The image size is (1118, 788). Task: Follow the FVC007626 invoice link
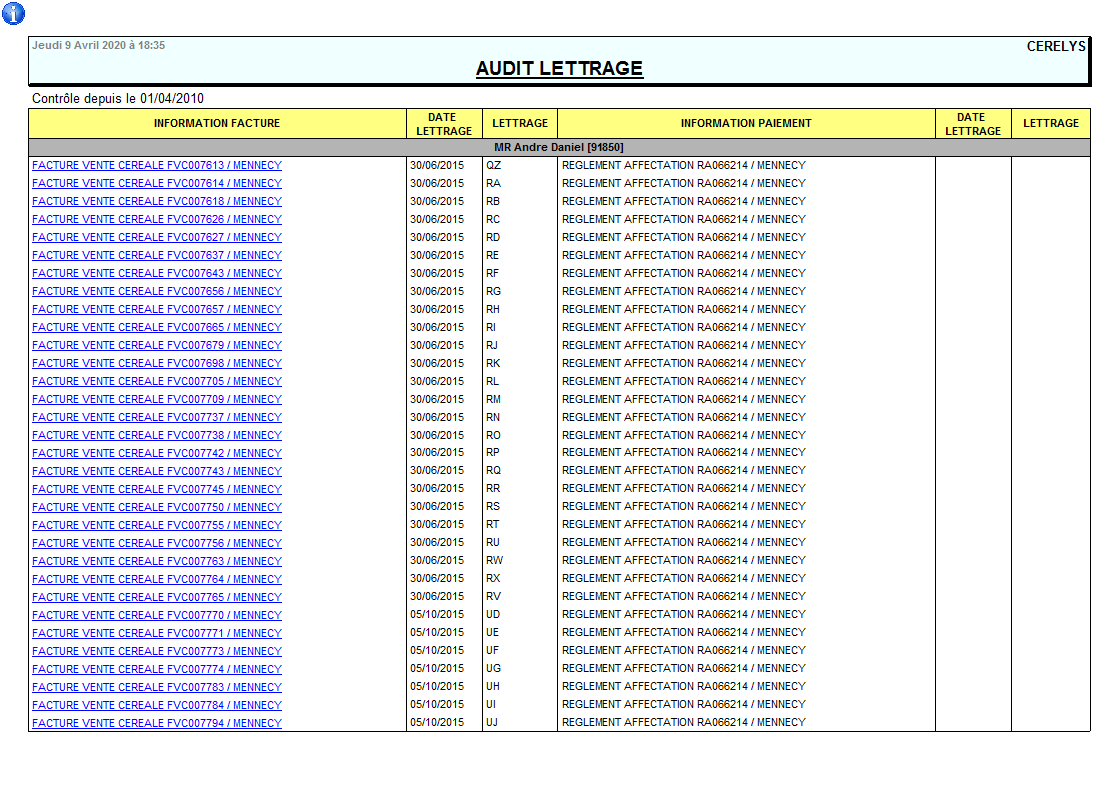pyautogui.click(x=157, y=220)
